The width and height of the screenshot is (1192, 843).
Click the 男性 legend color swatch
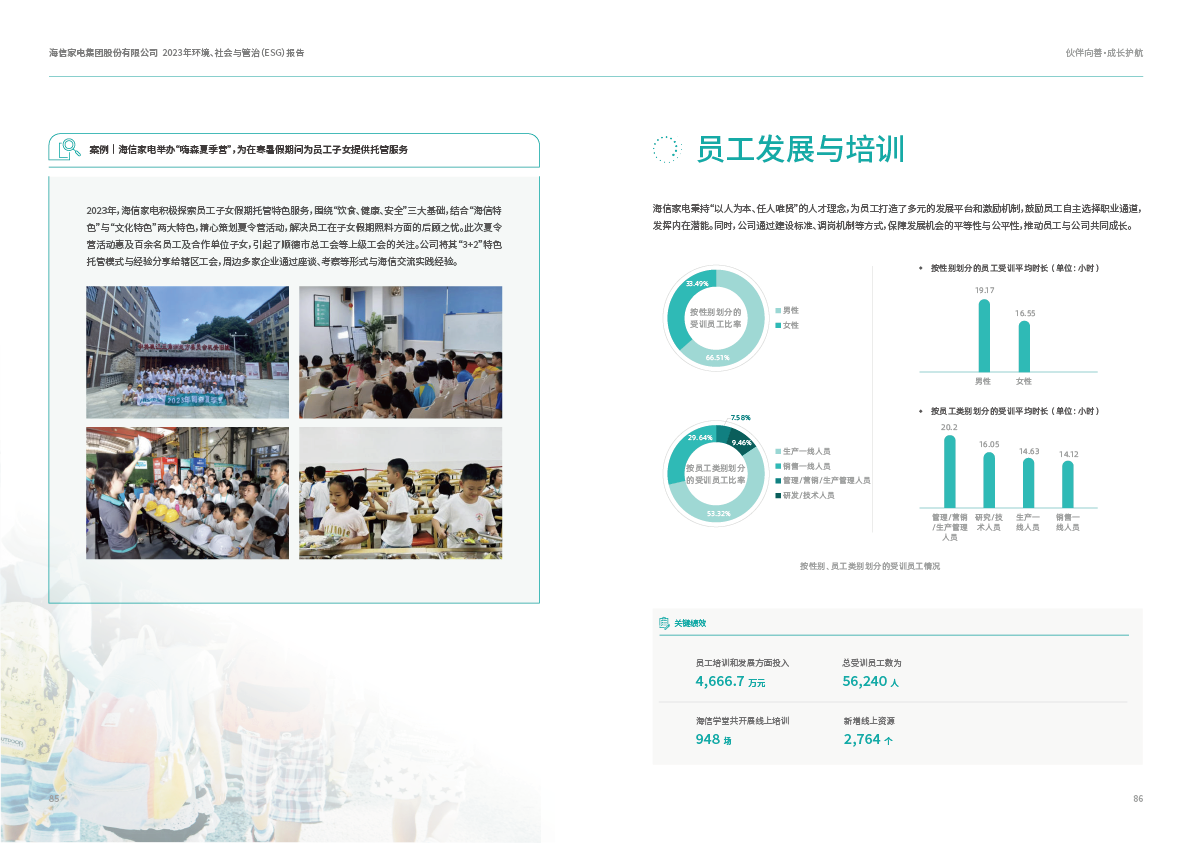(778, 311)
